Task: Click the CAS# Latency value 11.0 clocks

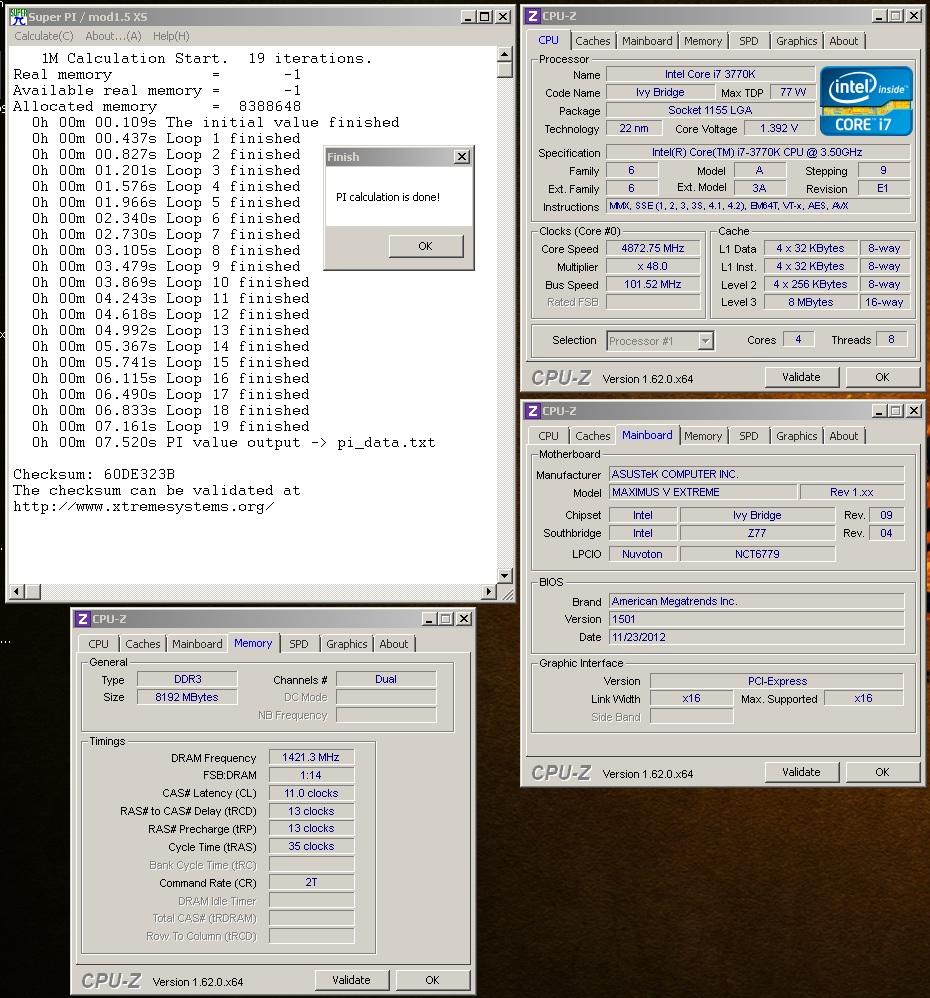Action: point(311,793)
